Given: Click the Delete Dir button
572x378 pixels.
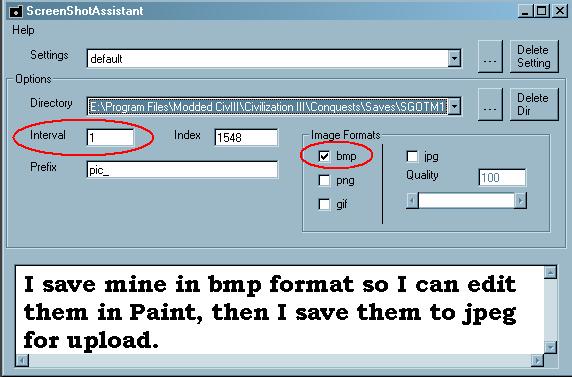Looking at the screenshot, I should pyautogui.click(x=534, y=104).
